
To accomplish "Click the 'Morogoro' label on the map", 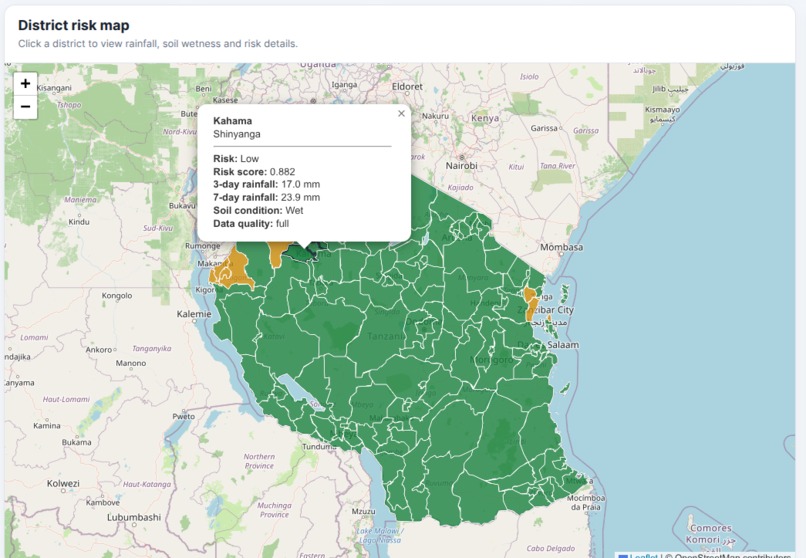I will [491, 360].
